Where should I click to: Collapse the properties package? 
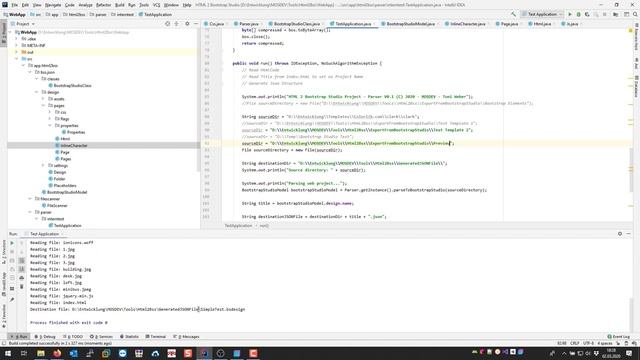[x=50, y=126]
